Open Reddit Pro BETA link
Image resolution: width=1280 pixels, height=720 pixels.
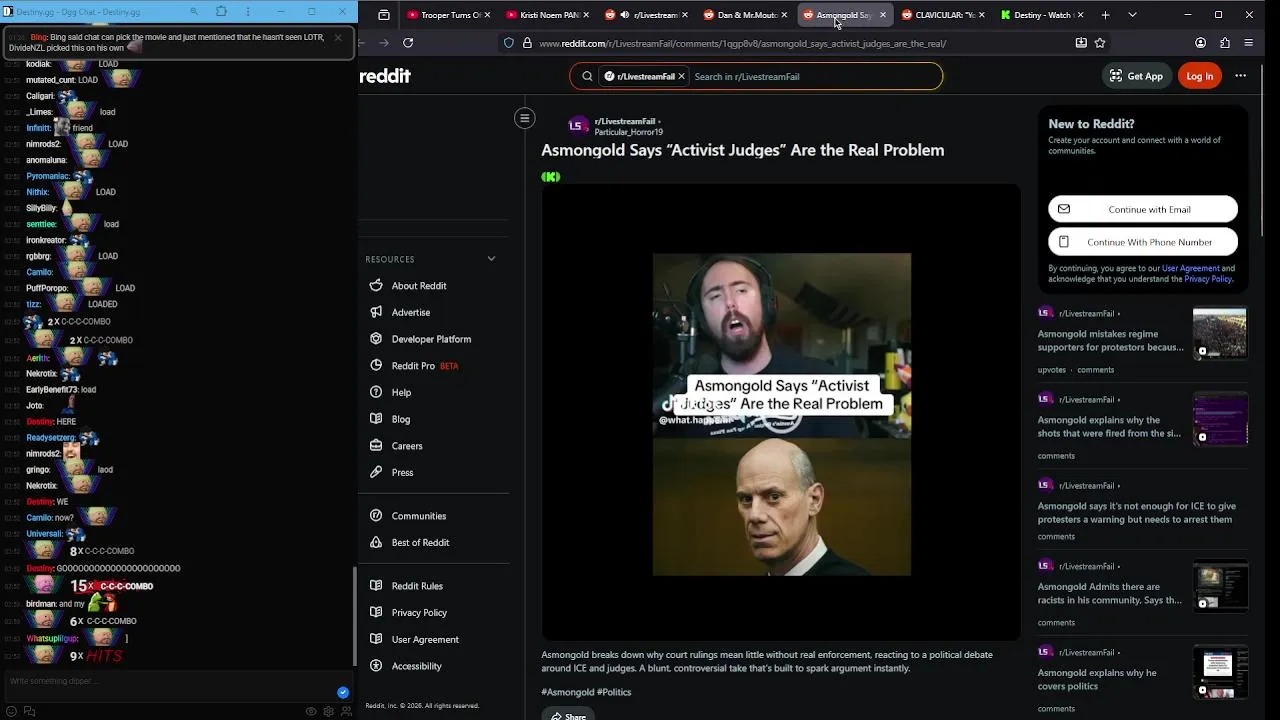(x=414, y=366)
